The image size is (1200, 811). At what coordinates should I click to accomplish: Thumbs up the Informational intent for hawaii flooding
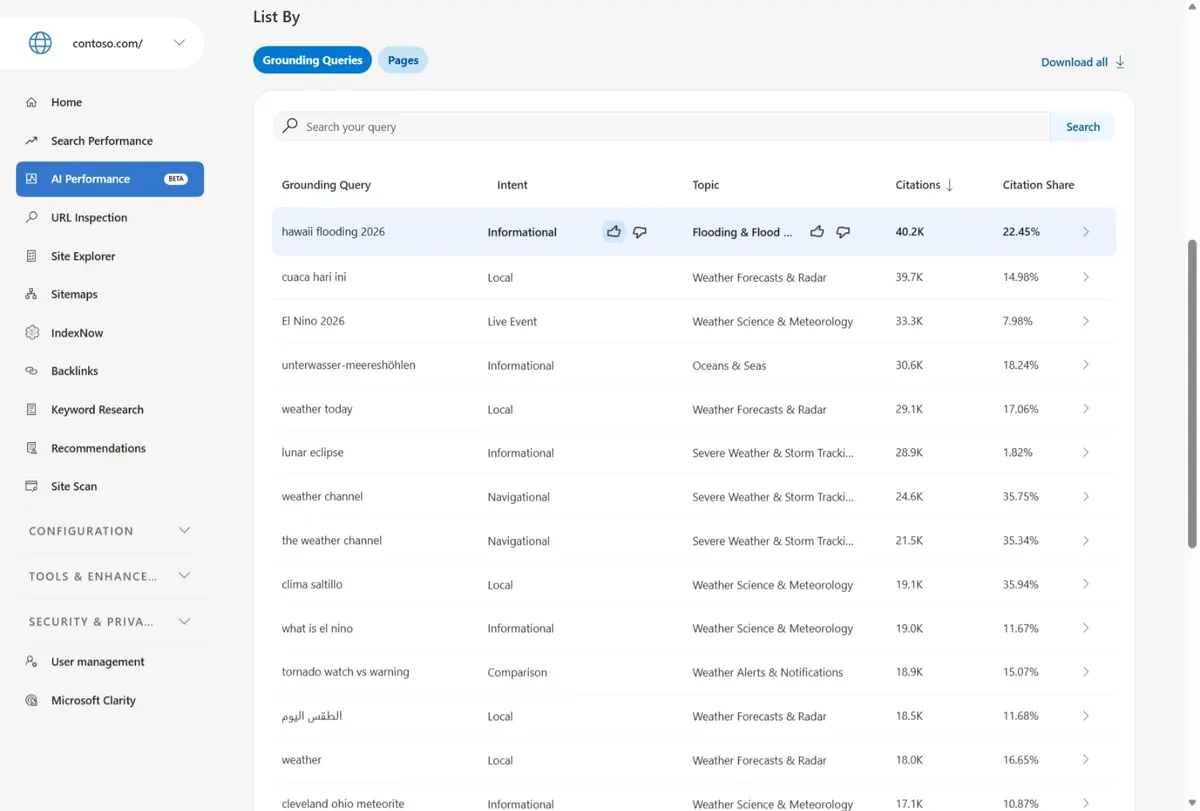point(614,232)
